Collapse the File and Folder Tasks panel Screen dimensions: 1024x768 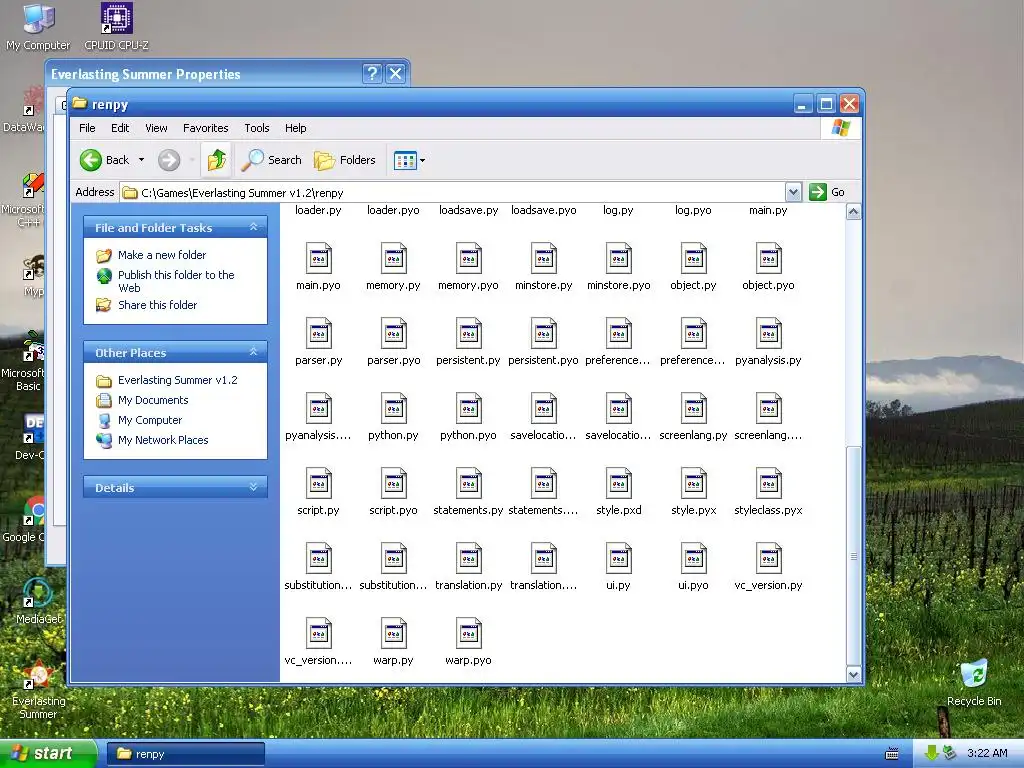(x=253, y=227)
